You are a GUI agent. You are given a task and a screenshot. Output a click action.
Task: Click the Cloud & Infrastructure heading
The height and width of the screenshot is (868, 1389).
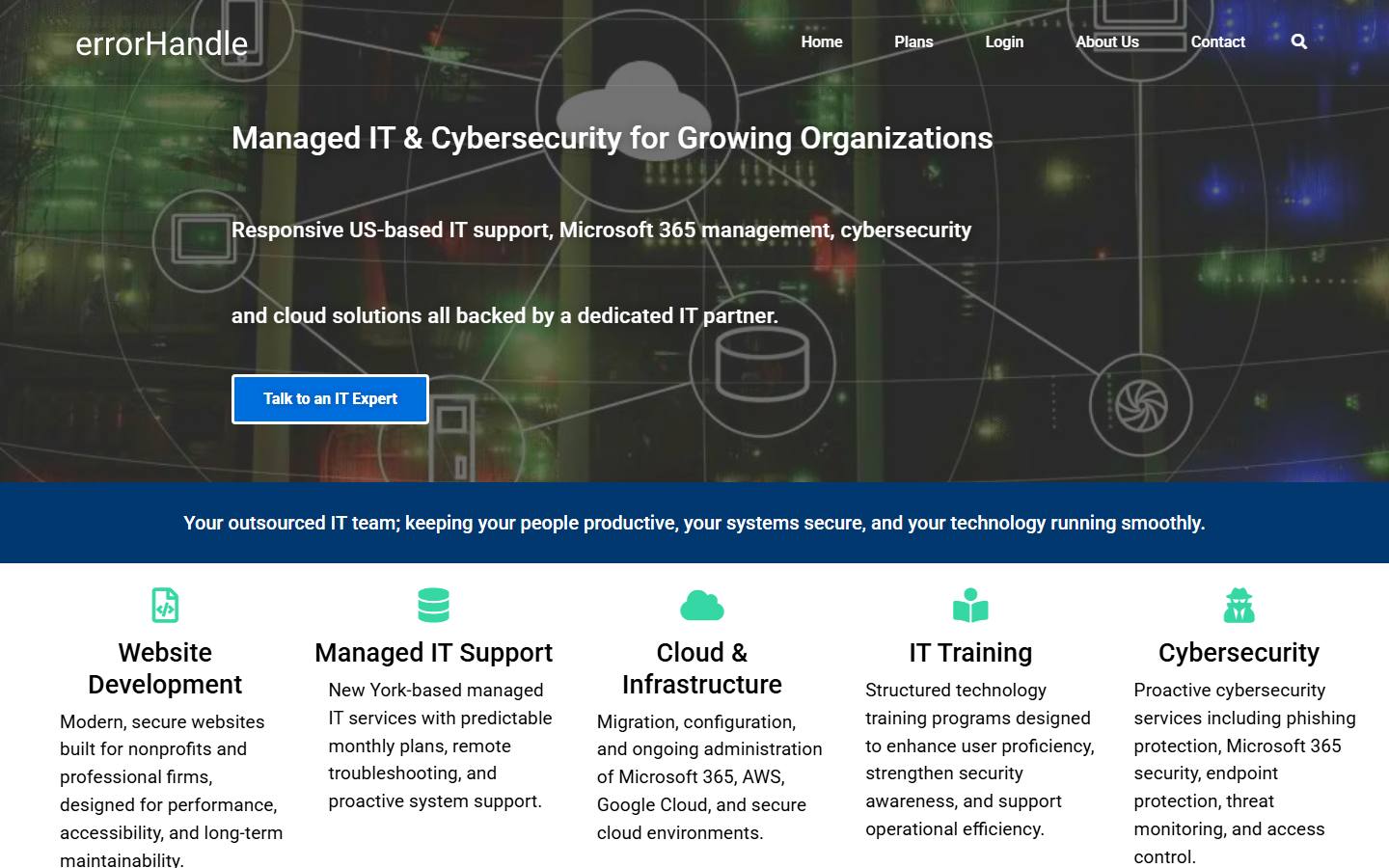coord(702,668)
